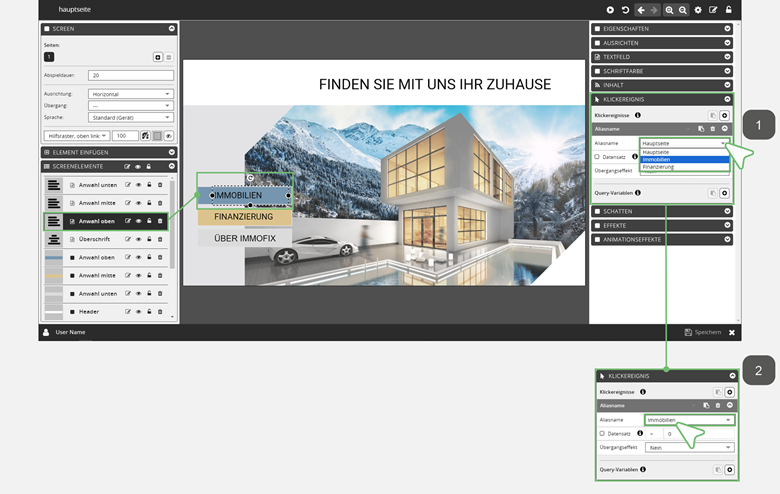Click the undo back arrow icon

tap(640, 9)
